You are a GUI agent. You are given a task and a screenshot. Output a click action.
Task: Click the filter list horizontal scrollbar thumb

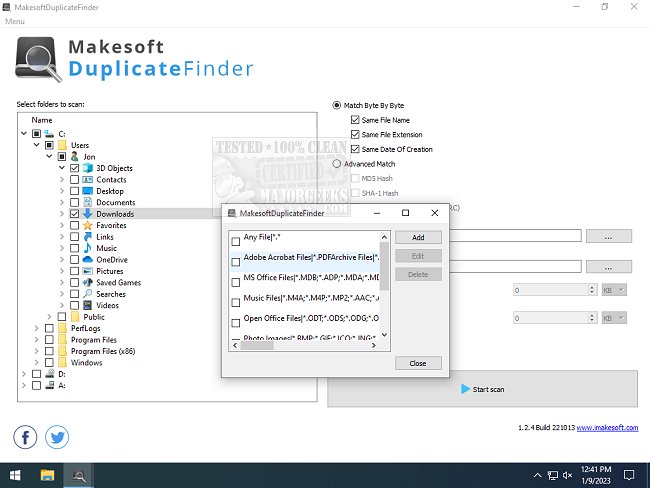pos(257,345)
